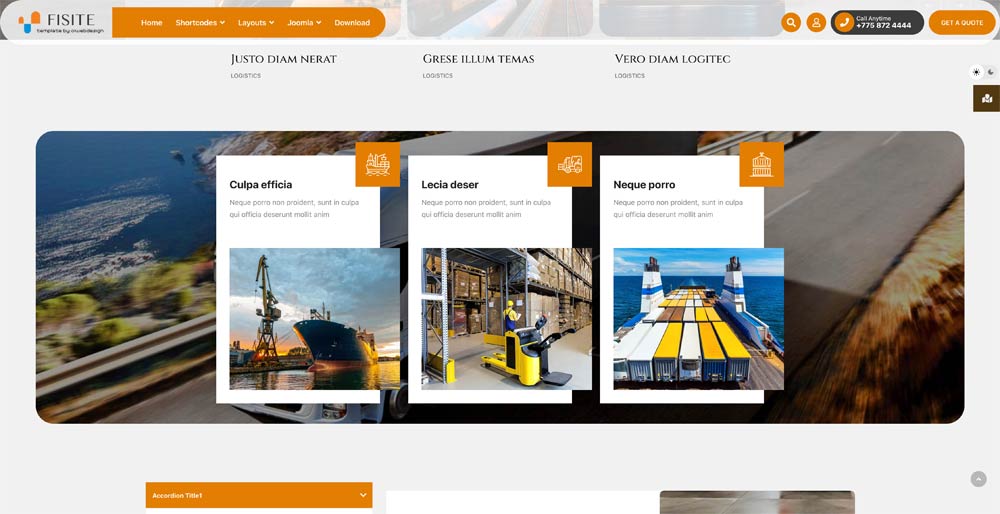Viewport: 1000px width, 514px height.
Task: Click the orange phone call icon
Action: pyautogui.click(x=844, y=23)
